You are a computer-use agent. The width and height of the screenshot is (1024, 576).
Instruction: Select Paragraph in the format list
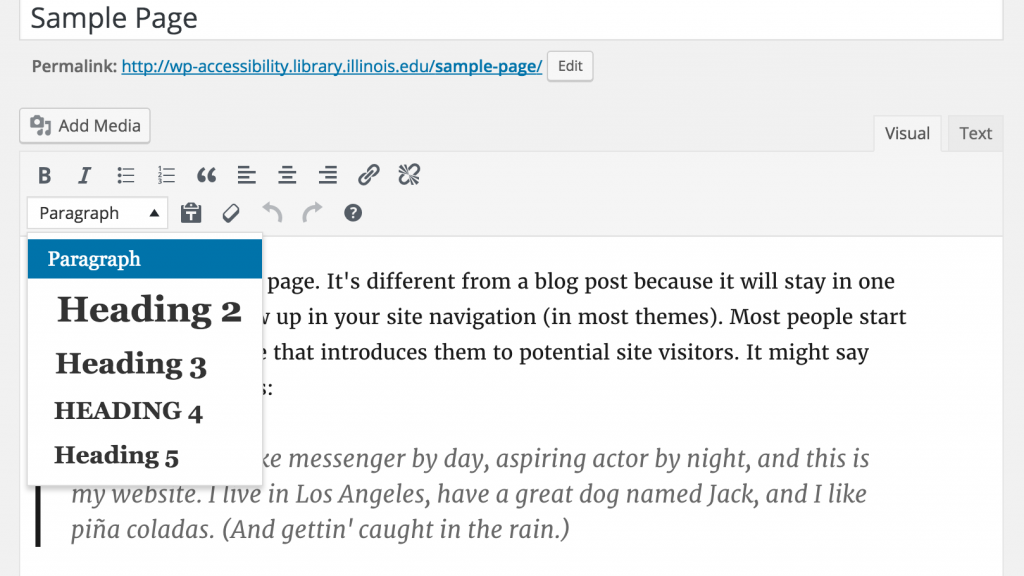[x=145, y=259]
